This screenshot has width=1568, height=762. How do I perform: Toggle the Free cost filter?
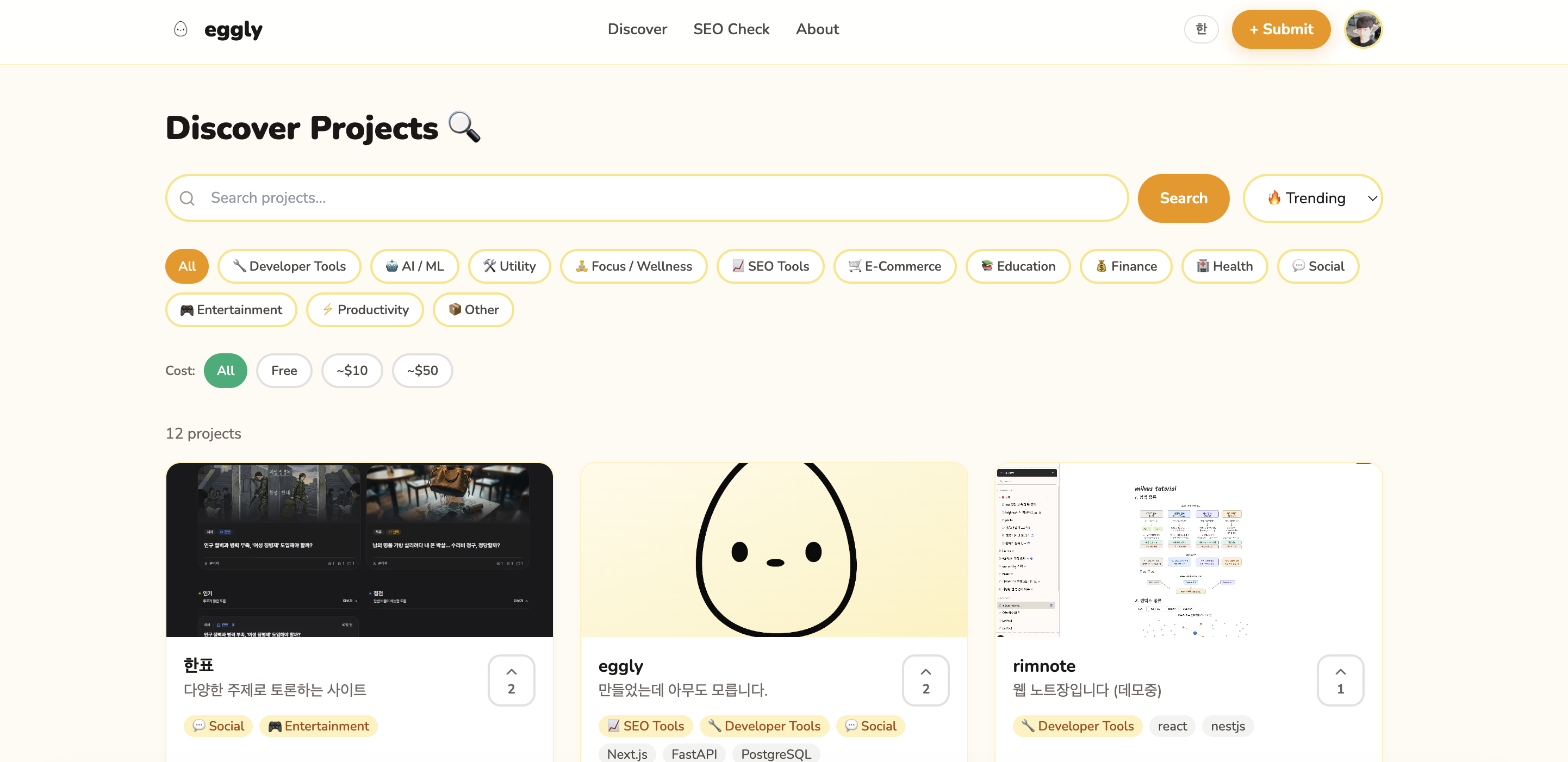(284, 370)
